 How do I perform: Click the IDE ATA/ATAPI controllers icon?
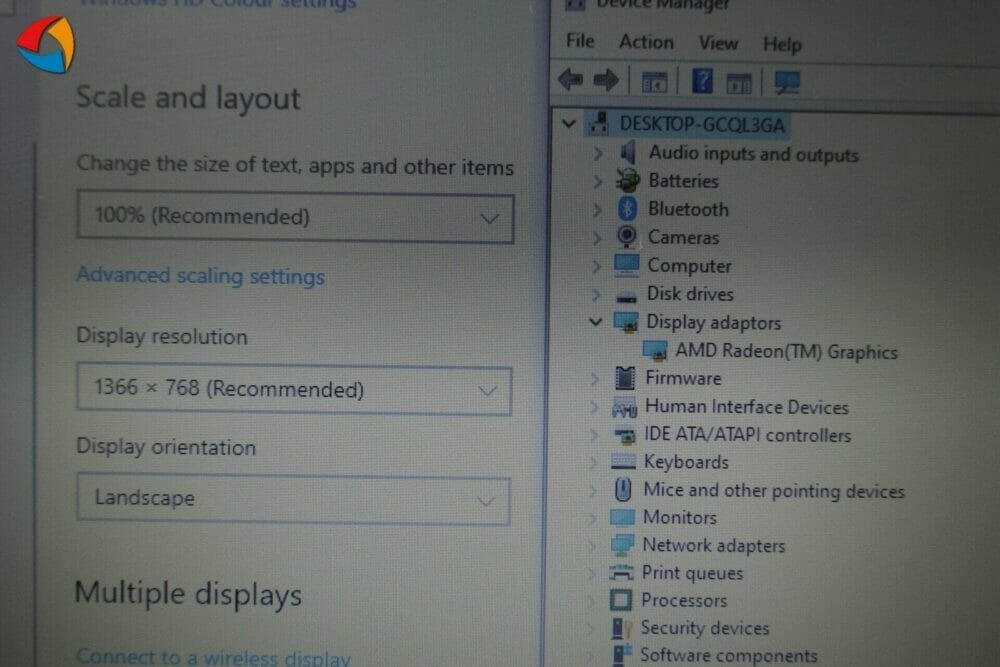[624, 436]
